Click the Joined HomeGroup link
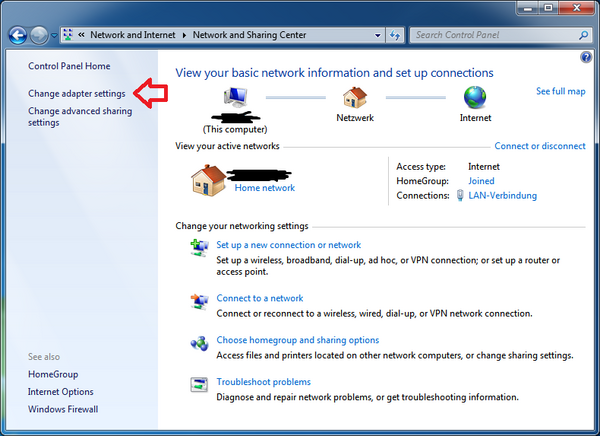The height and width of the screenshot is (436, 600). click(481, 181)
